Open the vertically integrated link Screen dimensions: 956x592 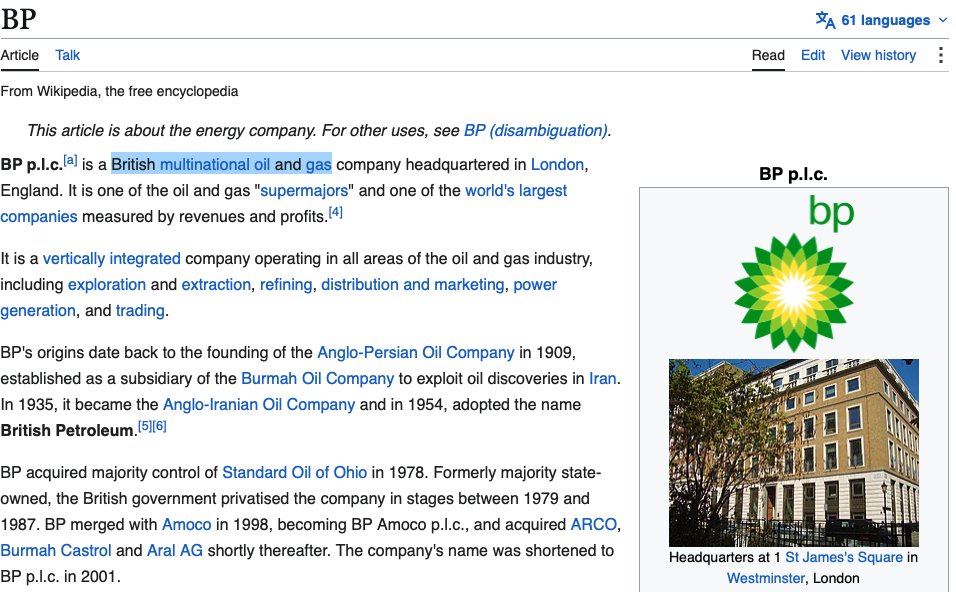pos(112,259)
